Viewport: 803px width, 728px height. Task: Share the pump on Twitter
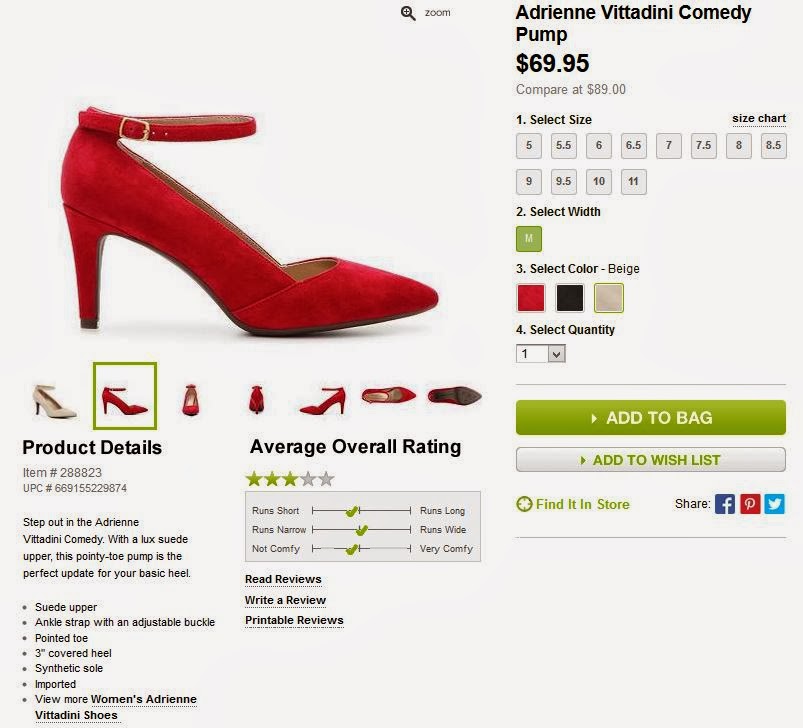(x=774, y=504)
